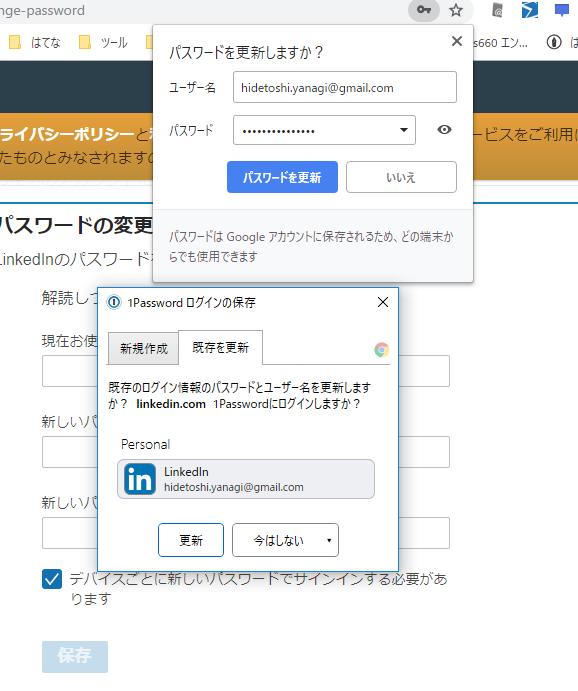
Task: Click the 1Password logo in dialog title
Action: tap(114, 302)
